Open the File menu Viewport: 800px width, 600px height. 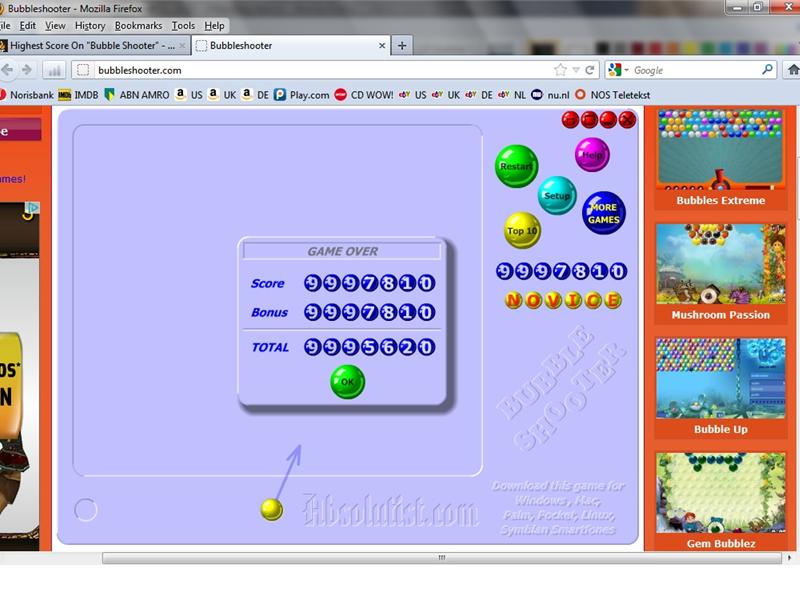coord(5,26)
